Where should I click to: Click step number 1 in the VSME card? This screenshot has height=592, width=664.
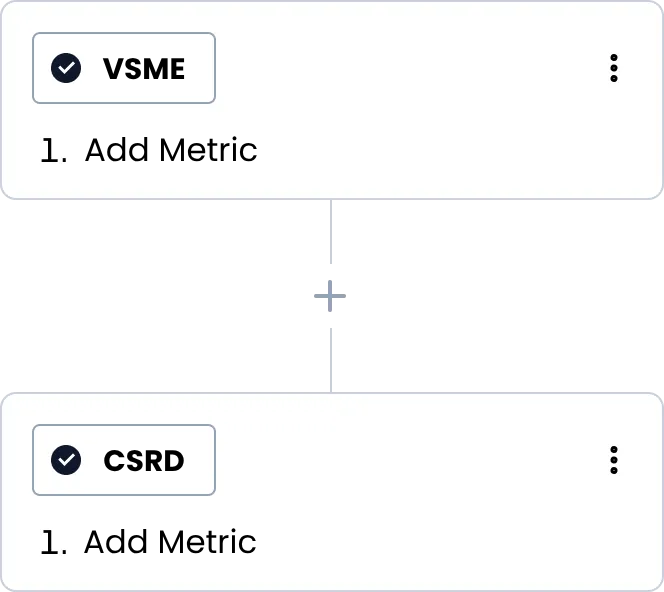(x=53, y=151)
